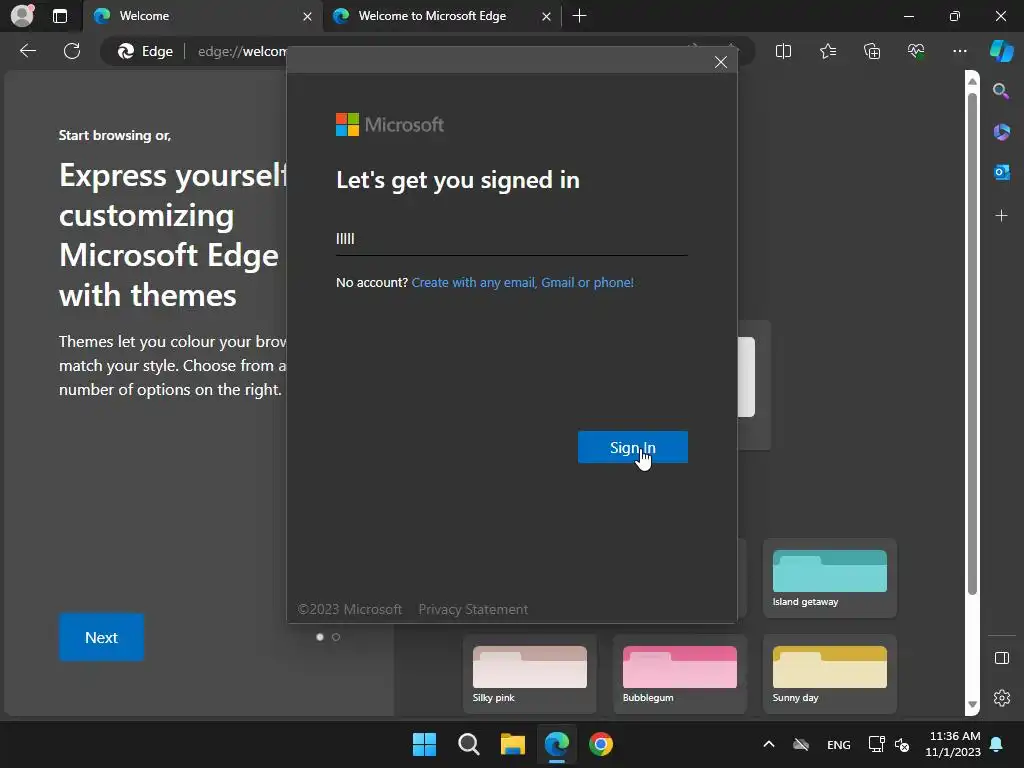Click the OneDrive cloud tray icon
The image size is (1024, 768).
[801, 744]
